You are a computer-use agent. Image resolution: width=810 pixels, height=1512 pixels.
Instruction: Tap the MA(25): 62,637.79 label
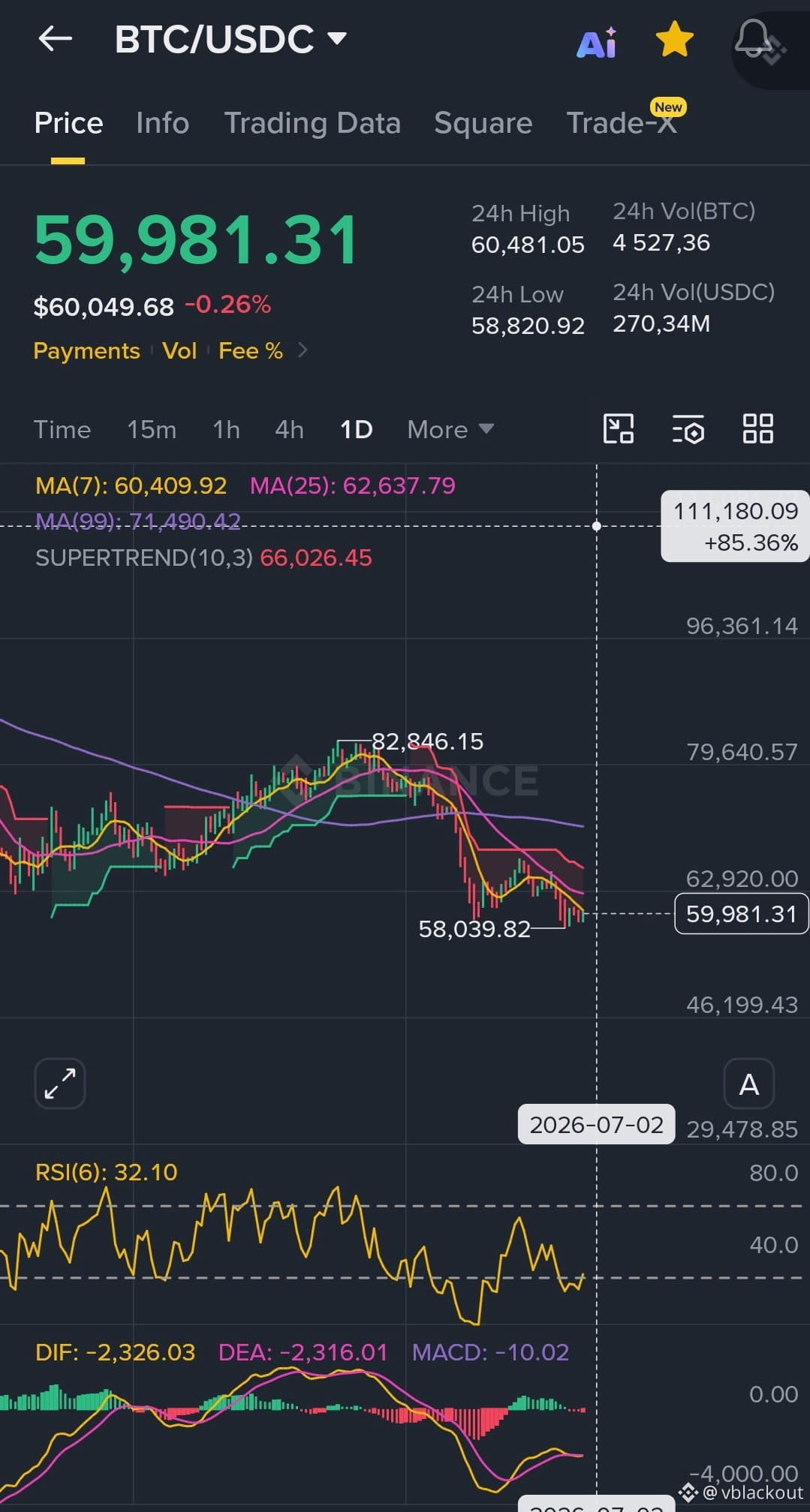(353, 486)
